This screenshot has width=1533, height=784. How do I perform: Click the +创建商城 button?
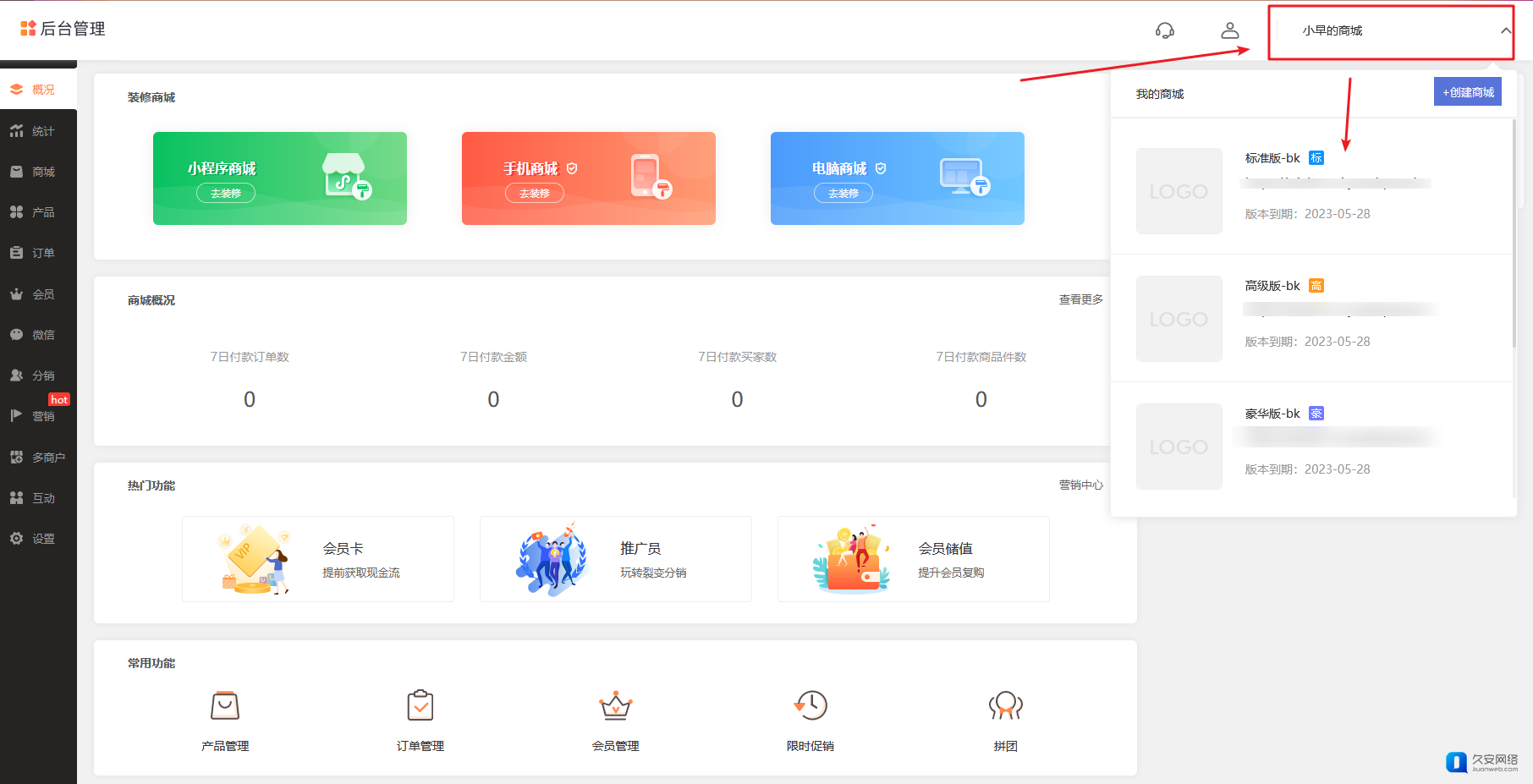(1467, 92)
